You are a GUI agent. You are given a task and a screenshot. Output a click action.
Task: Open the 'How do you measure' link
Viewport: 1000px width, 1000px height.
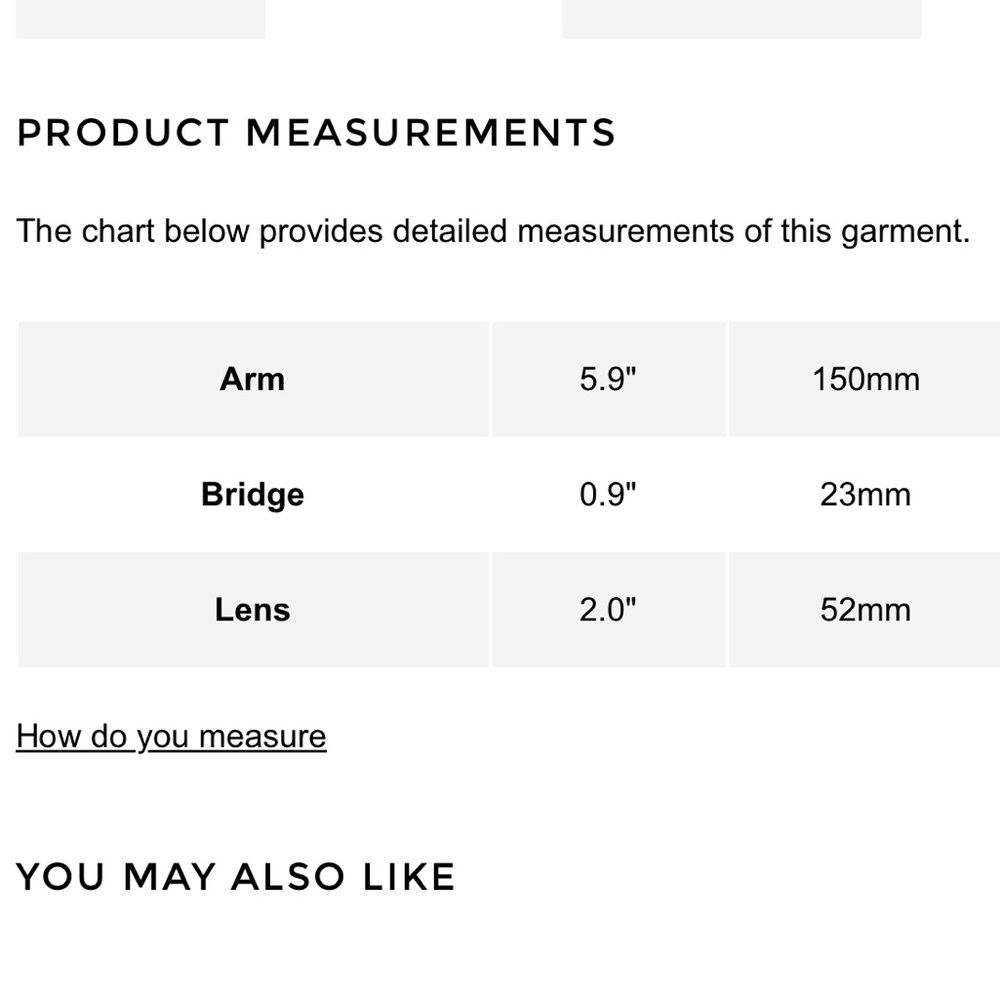(x=171, y=737)
